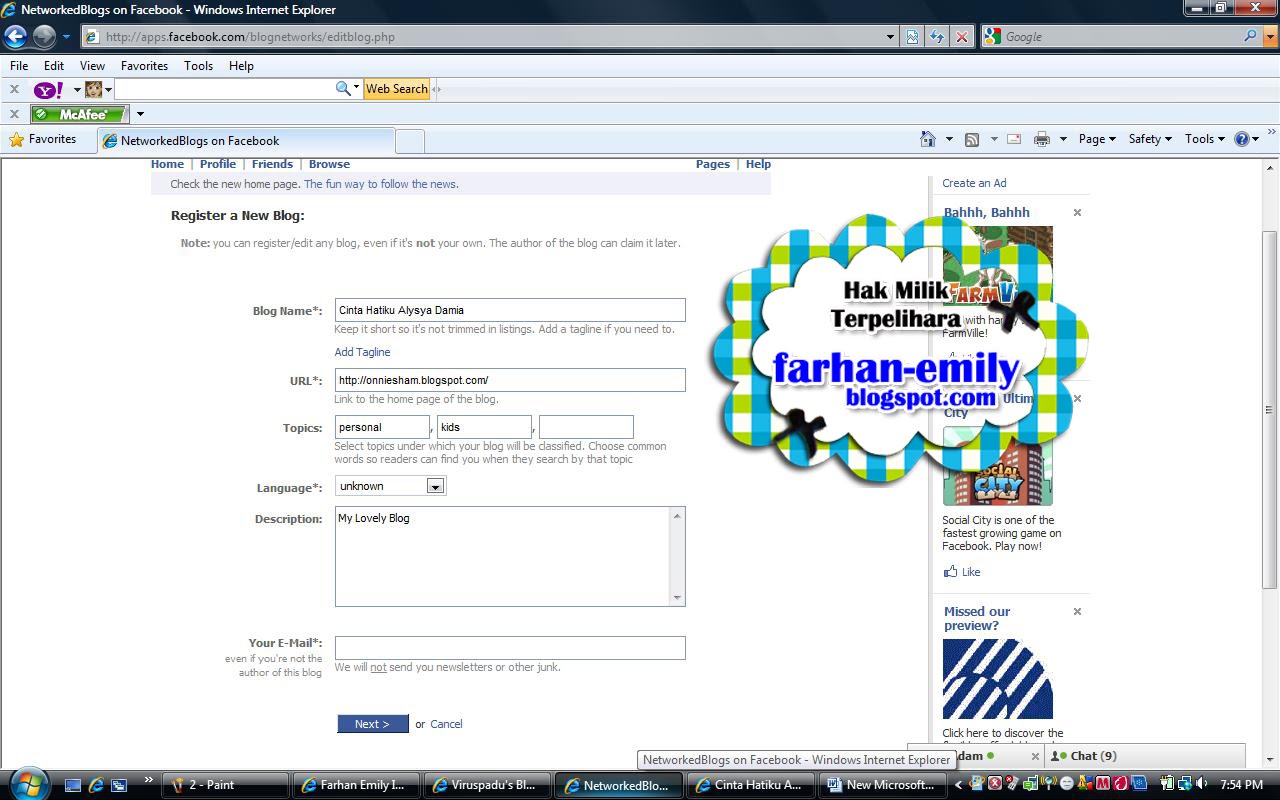Expand the Home button dropdown arrow
1280x800 pixels.
click(x=949, y=140)
